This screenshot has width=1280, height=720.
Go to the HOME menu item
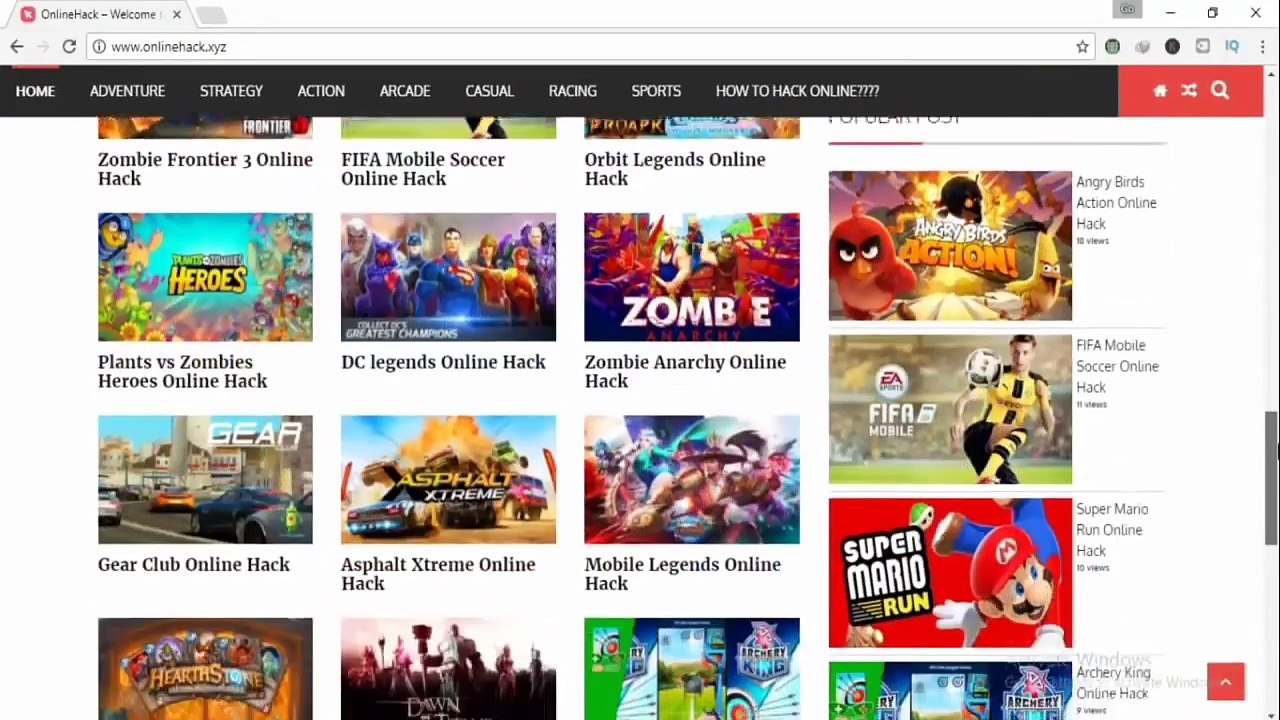coord(35,91)
